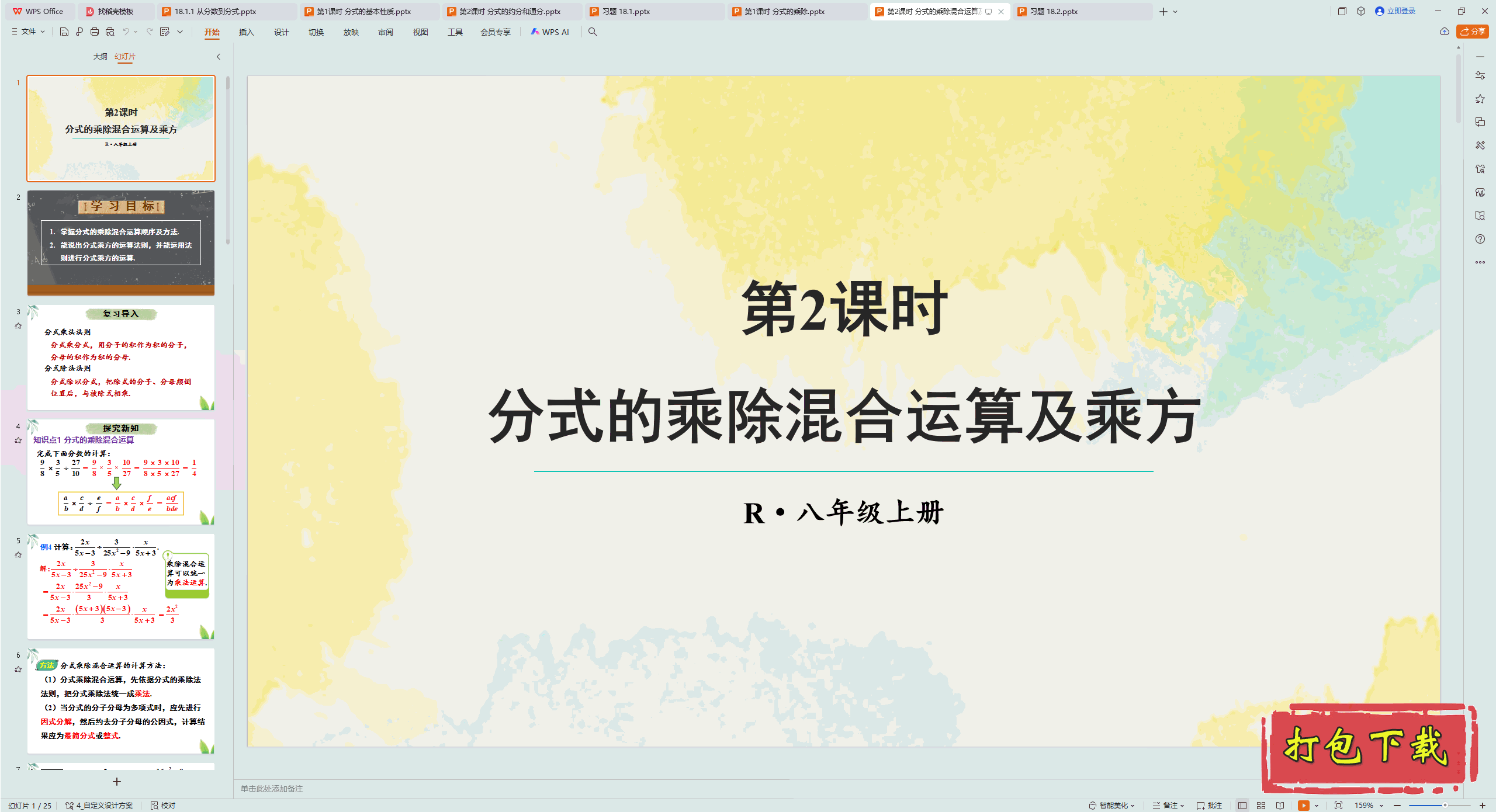Click animation star under slide 5 number

(18, 555)
